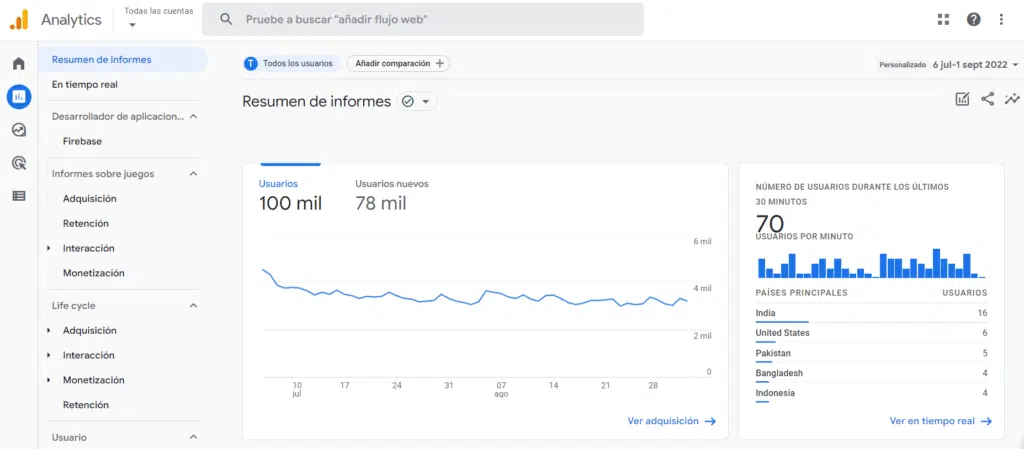Click the arrow icon next to Ver en tiempo real
The image size is (1024, 449).
pos(987,422)
